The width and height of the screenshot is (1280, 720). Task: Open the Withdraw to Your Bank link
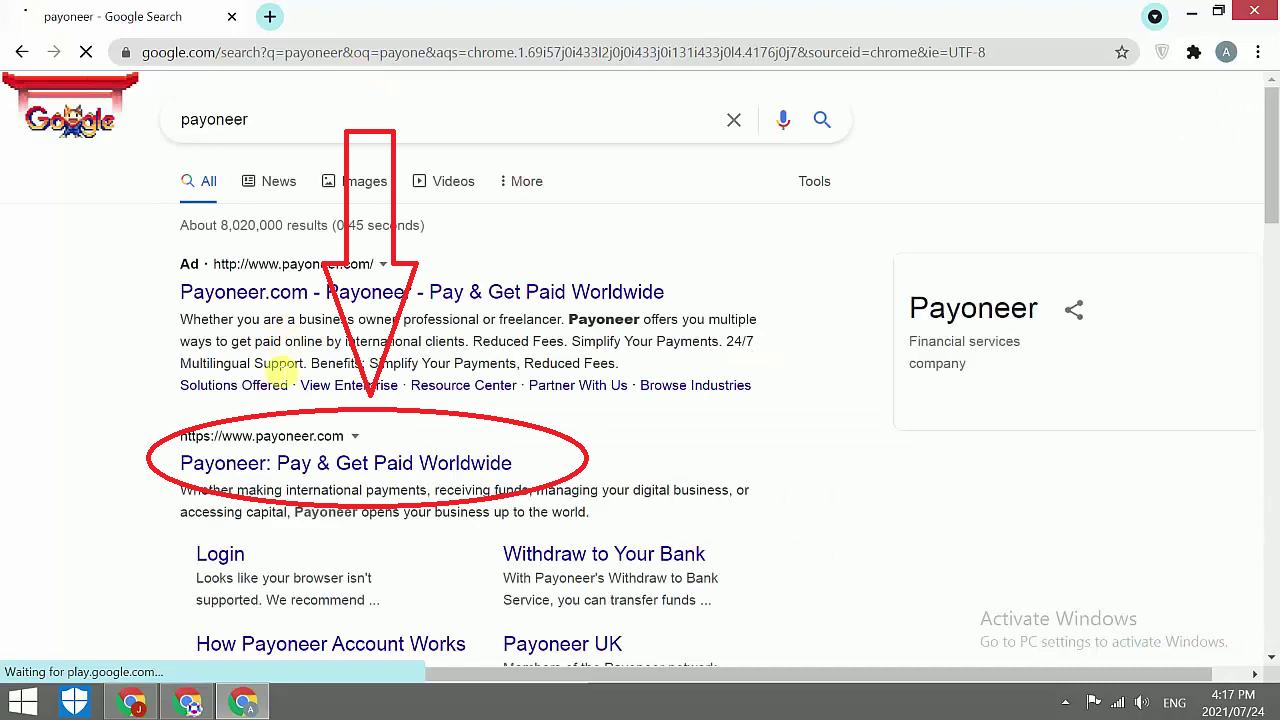pyautogui.click(x=604, y=554)
